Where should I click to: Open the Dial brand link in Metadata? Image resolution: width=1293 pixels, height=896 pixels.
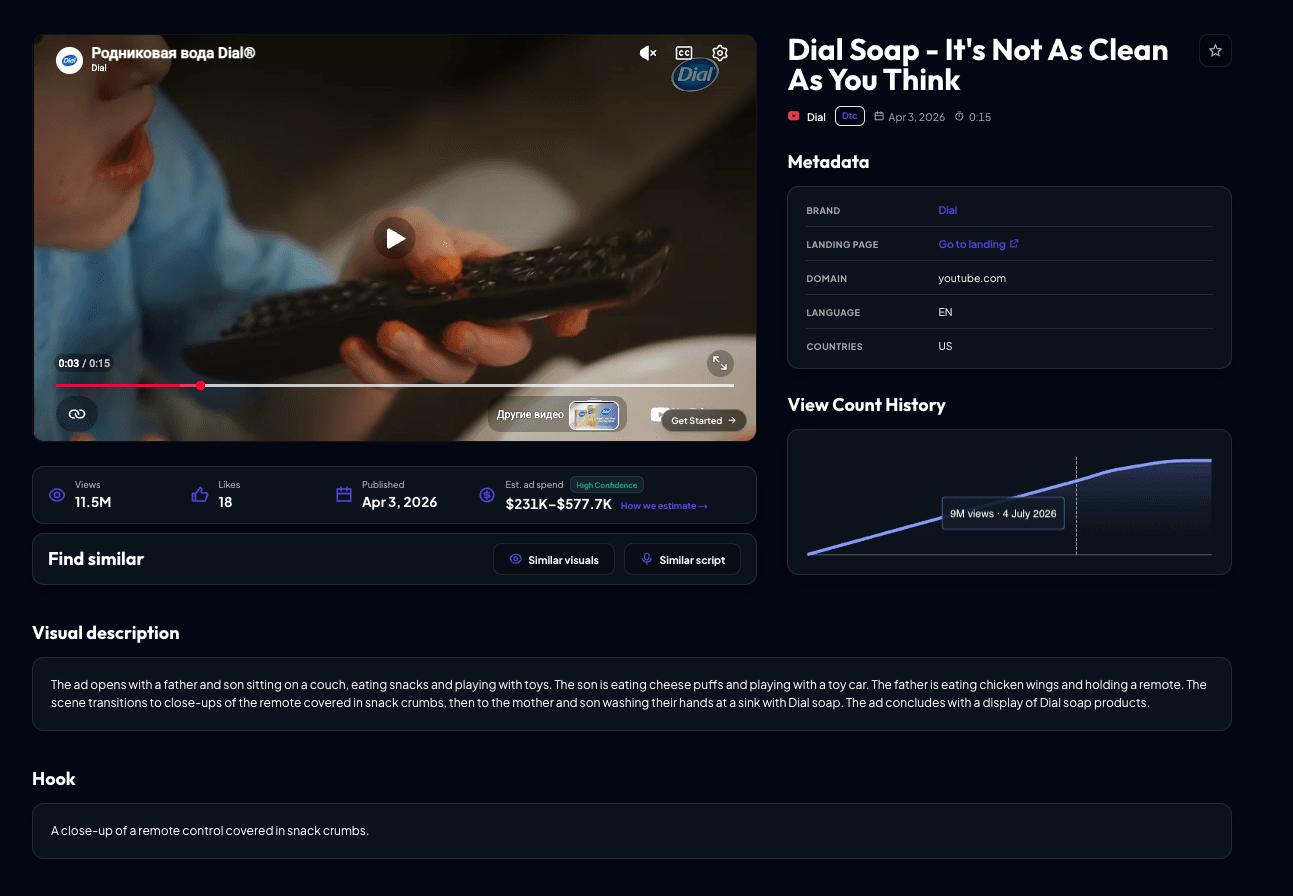point(948,210)
